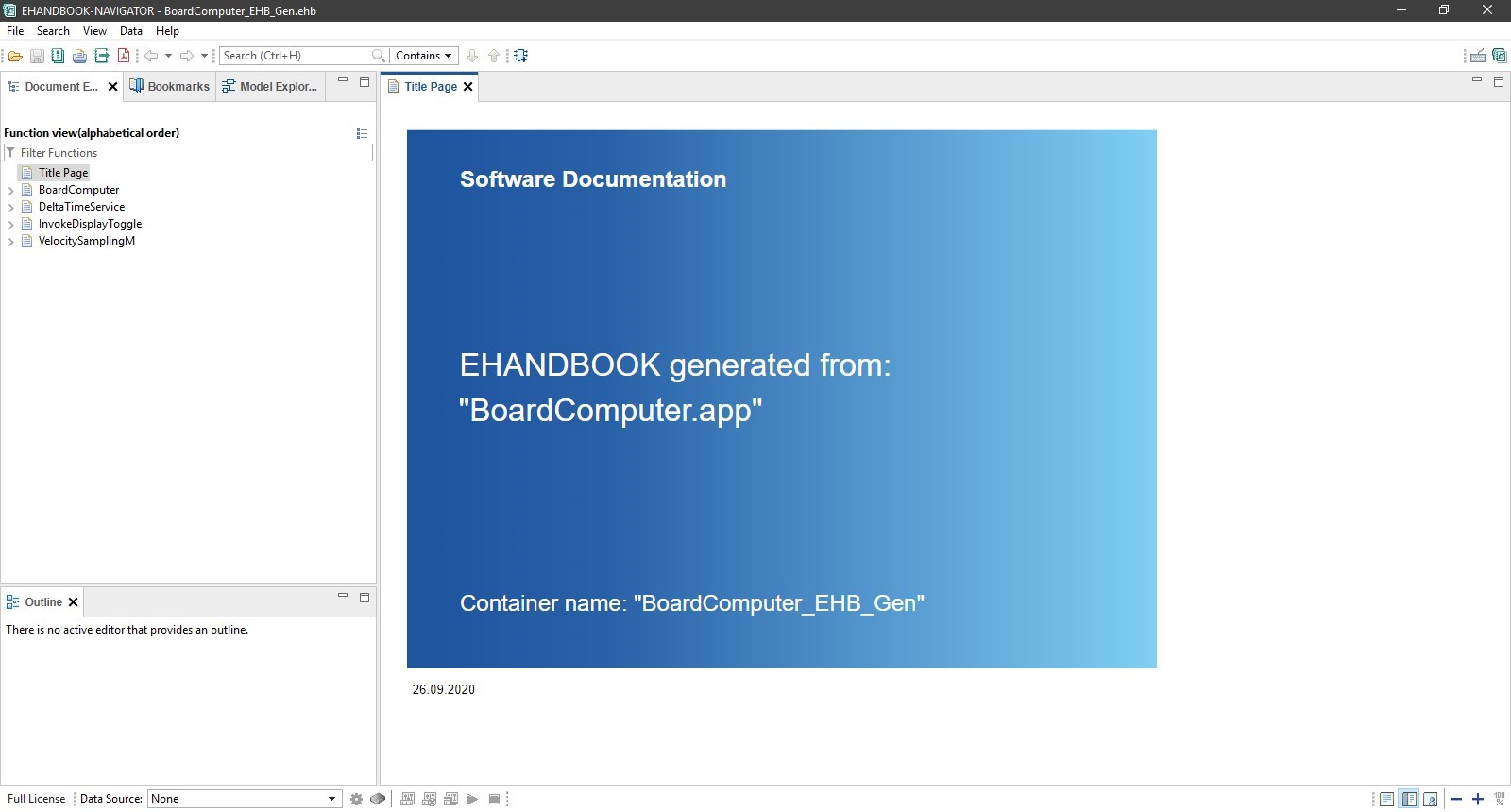Toggle the highlighted middle layout button bottom right
The height and width of the screenshot is (812, 1511).
coord(1409,800)
